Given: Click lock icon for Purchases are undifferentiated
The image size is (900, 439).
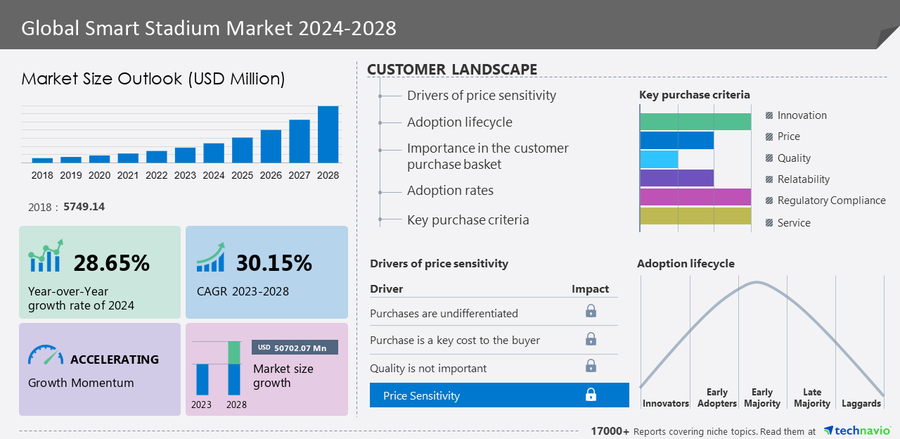Looking at the screenshot, I should click(x=590, y=312).
